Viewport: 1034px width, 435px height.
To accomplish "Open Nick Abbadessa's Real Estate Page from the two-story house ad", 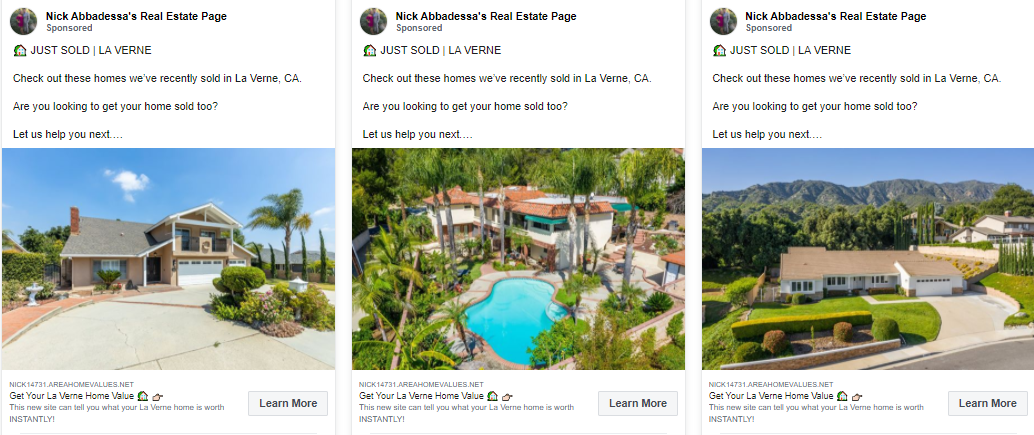I will tap(136, 16).
